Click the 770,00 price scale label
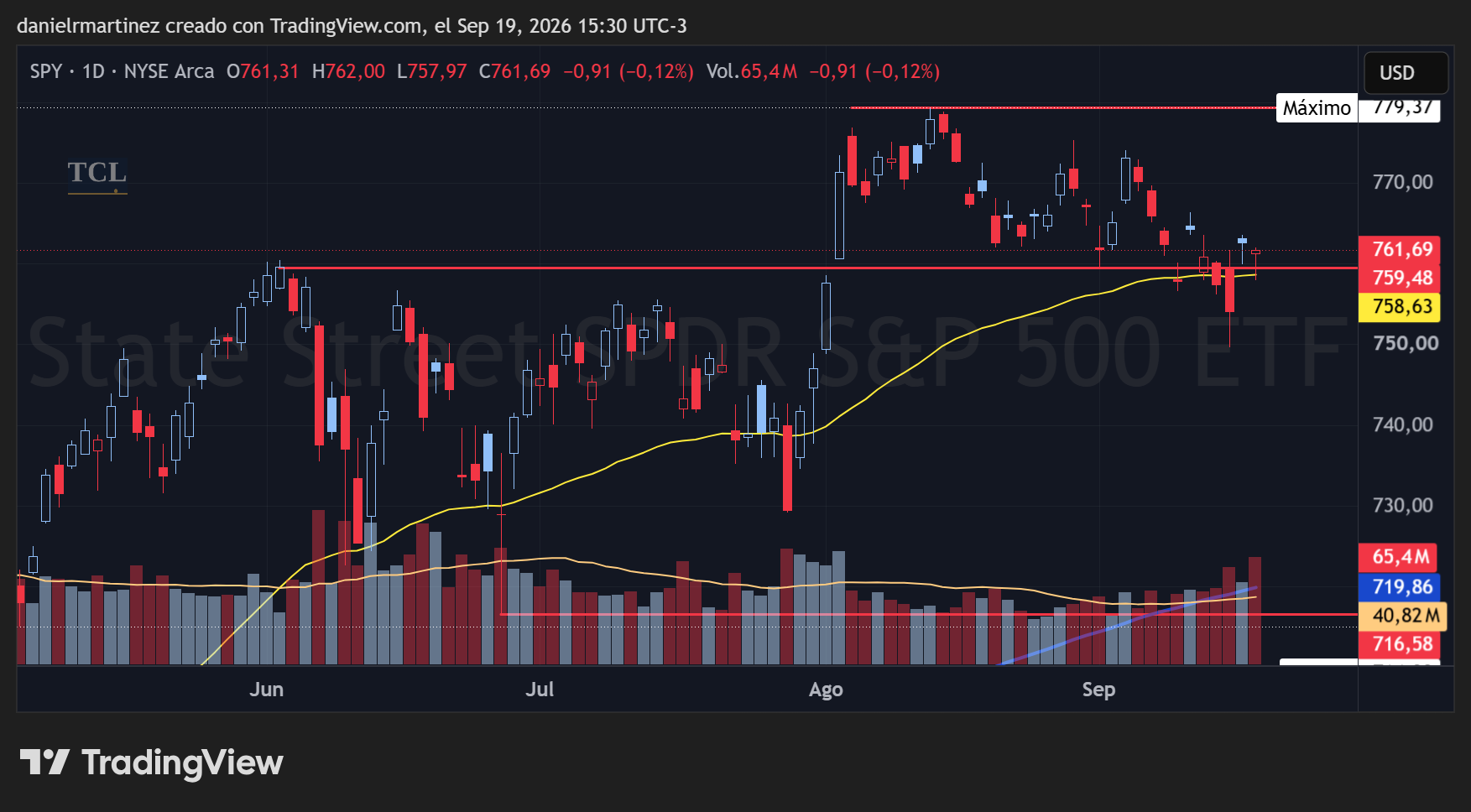The image size is (1471, 812). [x=1402, y=182]
